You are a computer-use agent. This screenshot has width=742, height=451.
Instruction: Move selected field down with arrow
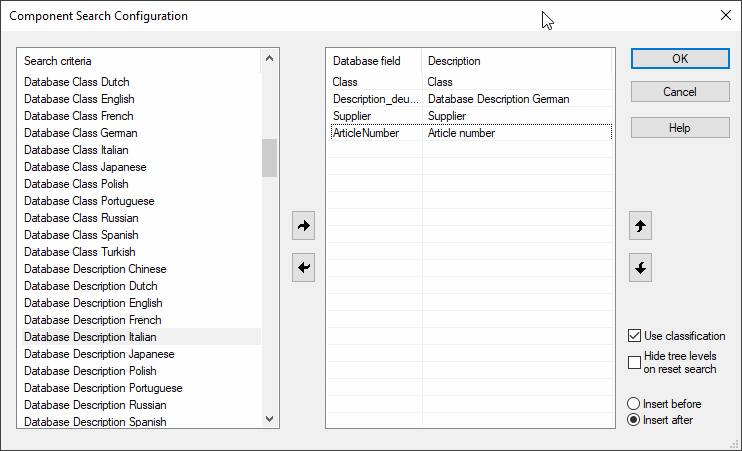coord(640,268)
